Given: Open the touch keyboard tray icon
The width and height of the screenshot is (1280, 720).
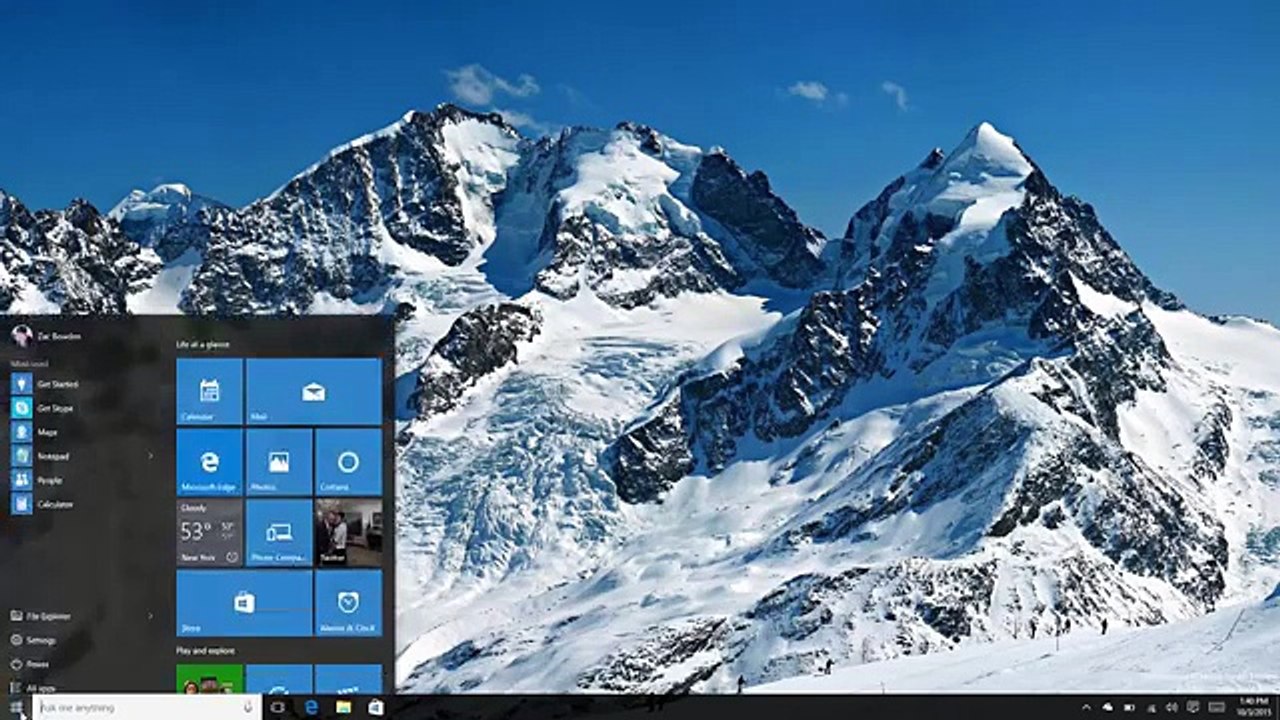Looking at the screenshot, I should click(x=1216, y=707).
